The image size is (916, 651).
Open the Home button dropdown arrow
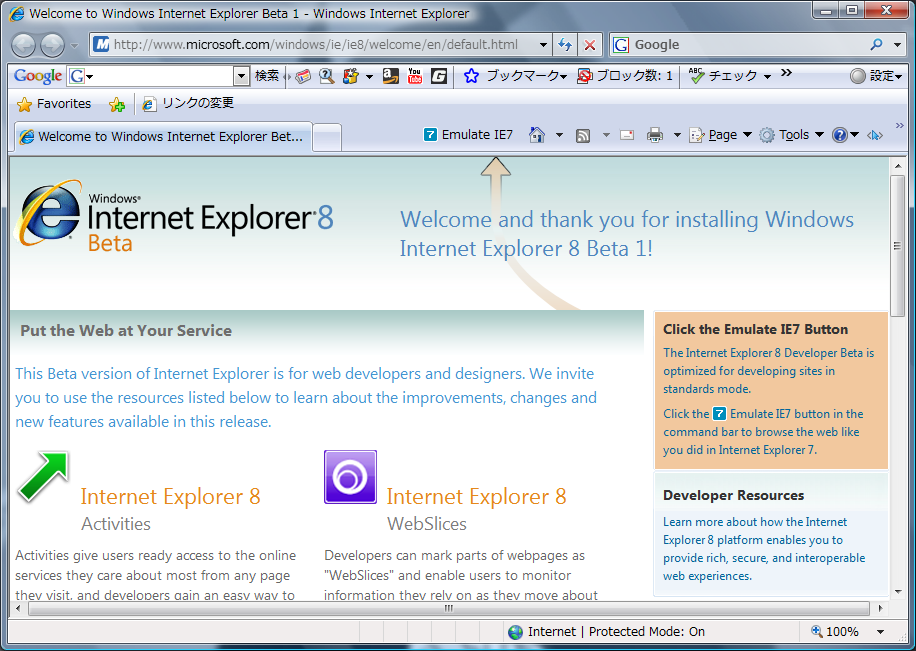click(559, 135)
